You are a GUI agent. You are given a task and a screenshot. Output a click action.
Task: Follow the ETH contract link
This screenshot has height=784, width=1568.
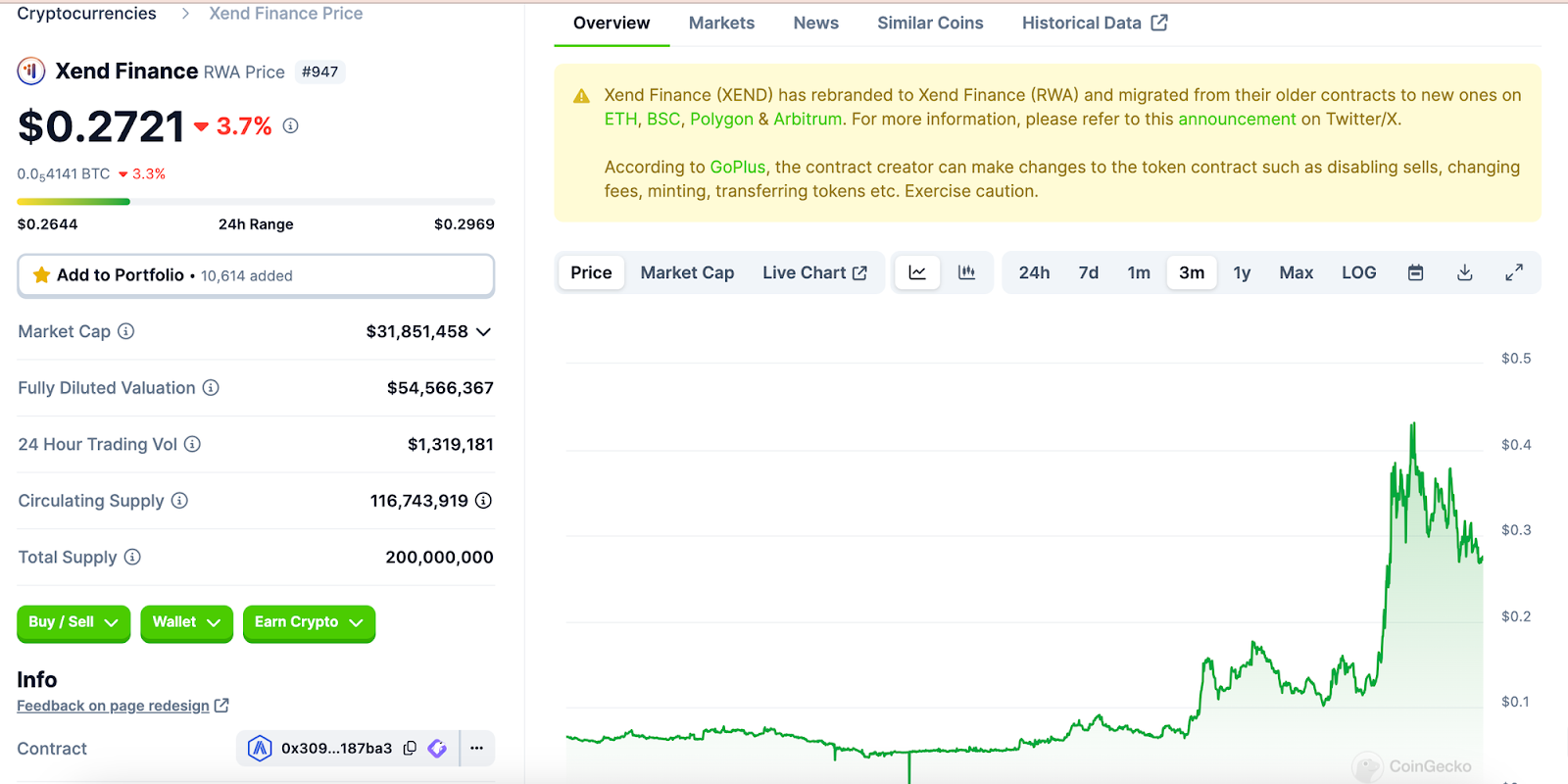click(620, 119)
